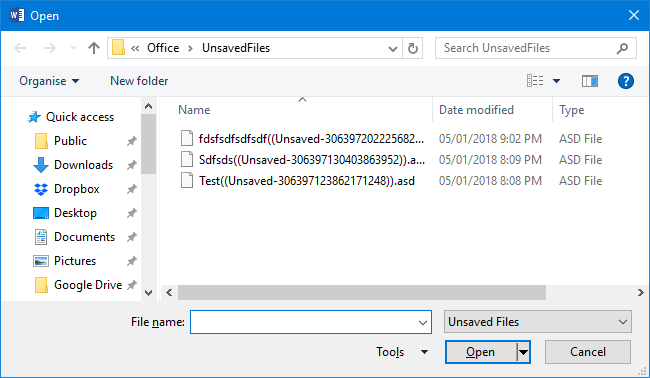Screen dimensions: 650x378
Task: Click horizontal scrollbar left arrow
Action: click(x=169, y=293)
